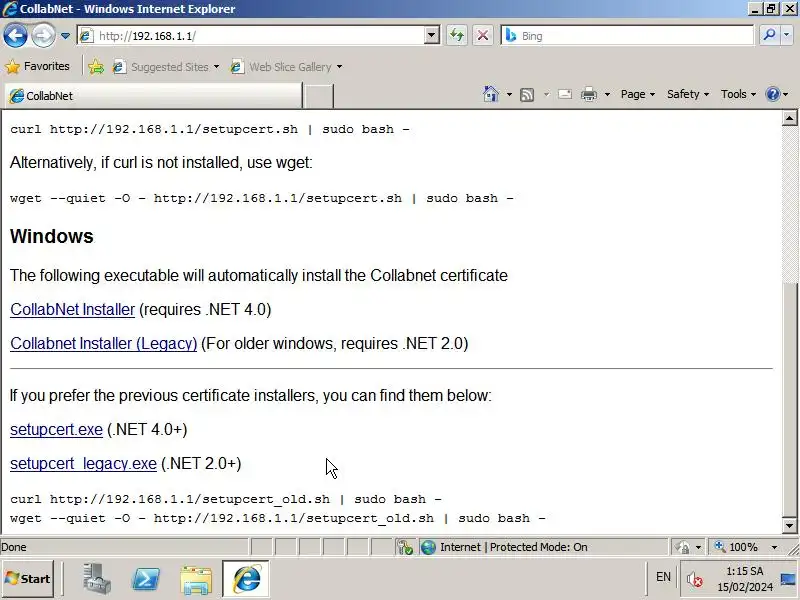Image resolution: width=800 pixels, height=600 pixels.
Task: Switch to Internet Explorer taskbar button
Action: tap(246, 579)
